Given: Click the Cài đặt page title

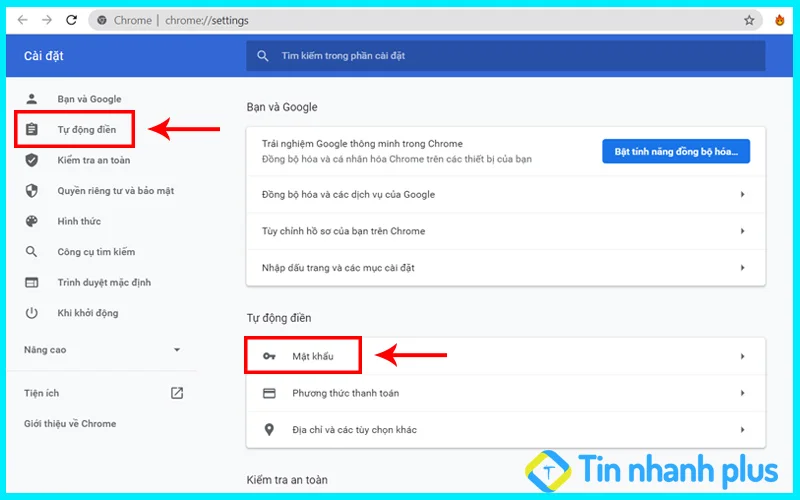Looking at the screenshot, I should 43,56.
